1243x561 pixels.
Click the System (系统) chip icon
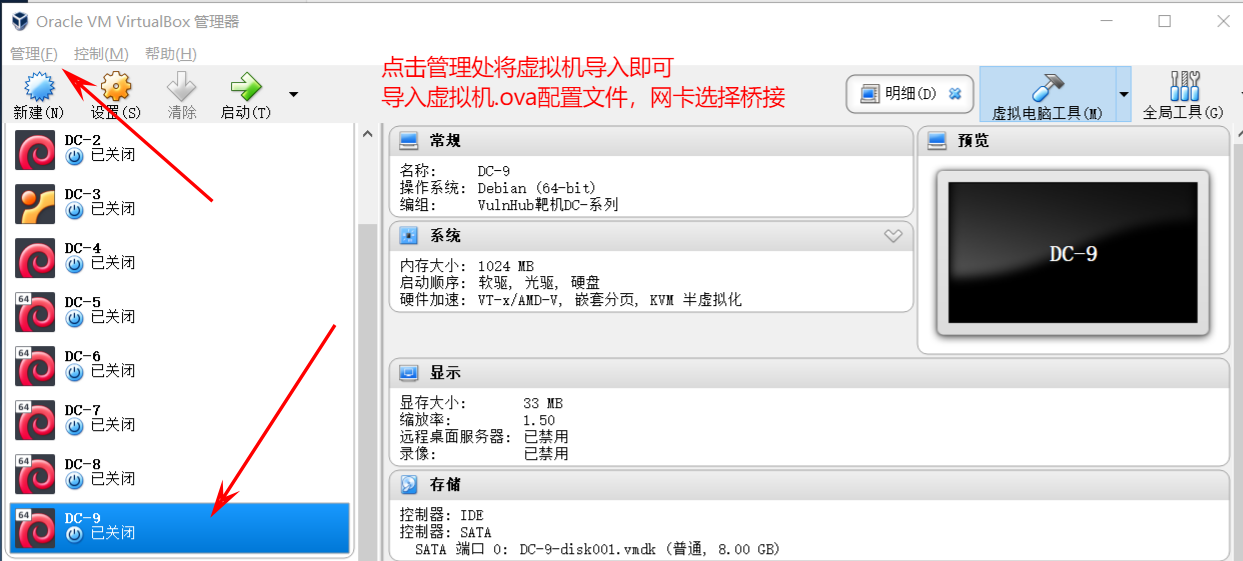pyautogui.click(x=408, y=236)
